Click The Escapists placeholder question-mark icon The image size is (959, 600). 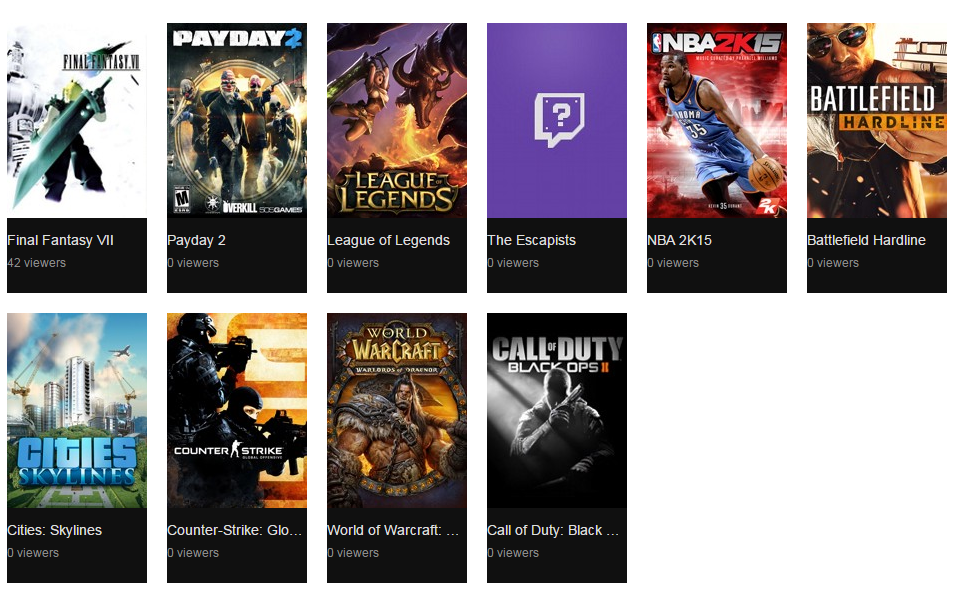559,120
